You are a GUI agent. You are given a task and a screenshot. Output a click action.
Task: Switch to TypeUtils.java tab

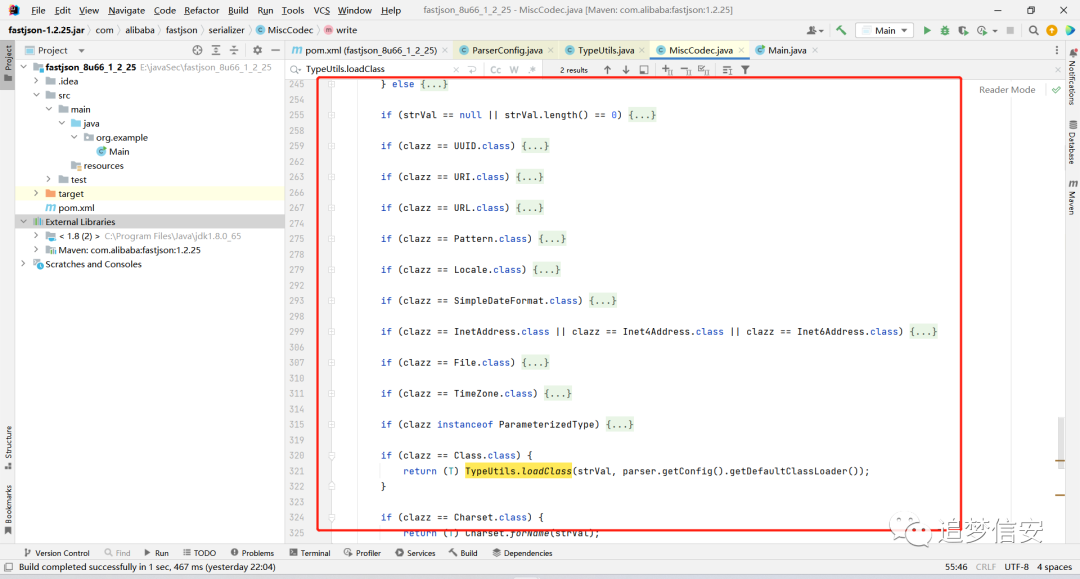click(x=605, y=50)
